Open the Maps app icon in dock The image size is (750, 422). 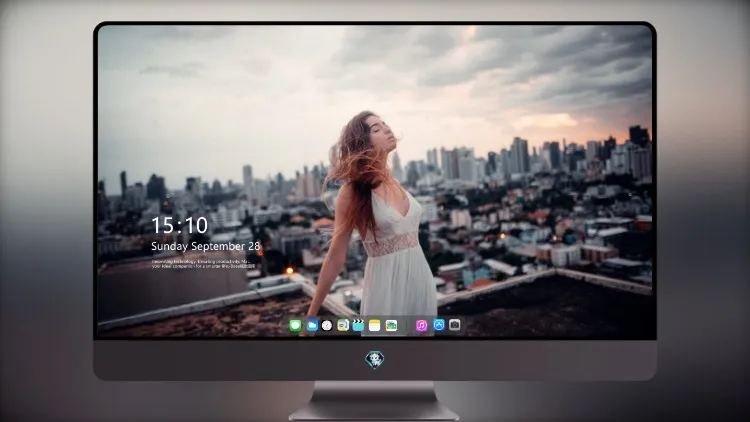(x=343, y=326)
